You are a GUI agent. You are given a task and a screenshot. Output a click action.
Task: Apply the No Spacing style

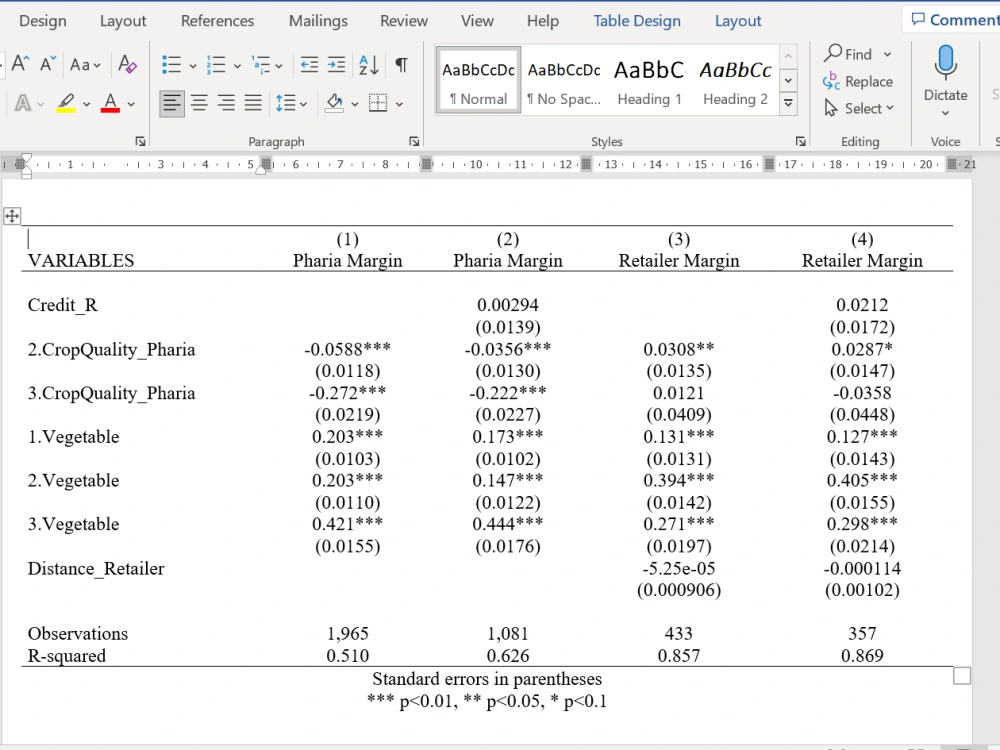point(564,81)
